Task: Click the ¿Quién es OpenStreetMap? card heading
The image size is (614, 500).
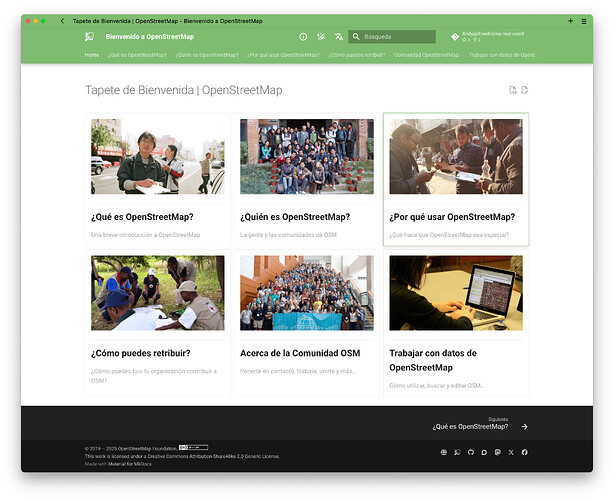Action: [x=295, y=217]
